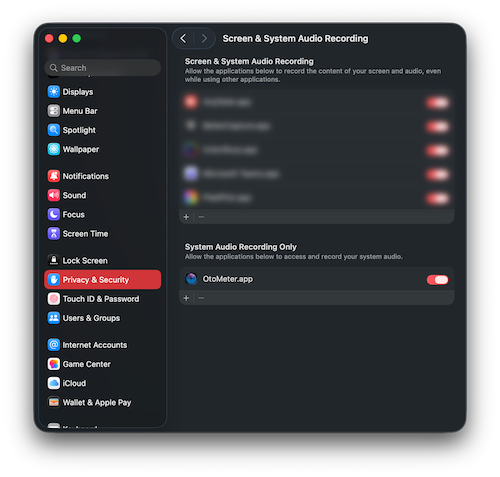Remove app from System Audio Recording Only list

point(201,298)
